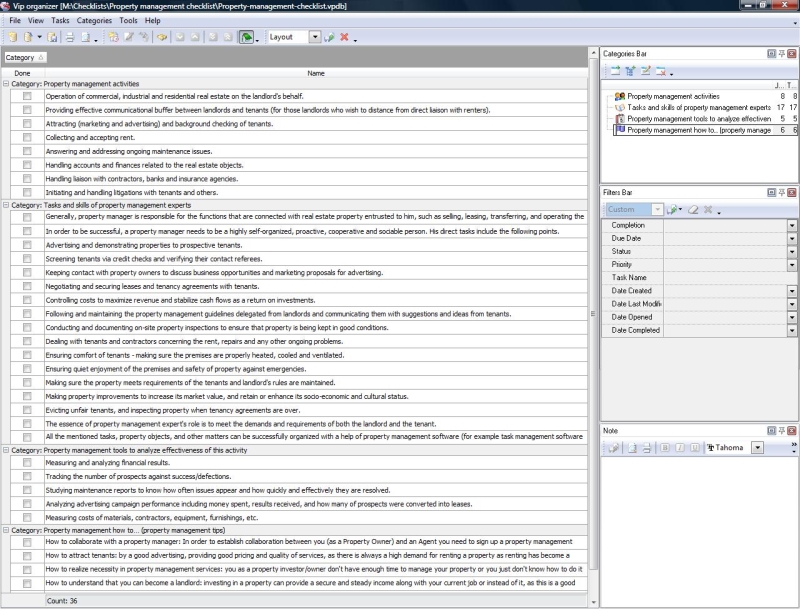Sort by the Category grouping header button

[x=23, y=58]
